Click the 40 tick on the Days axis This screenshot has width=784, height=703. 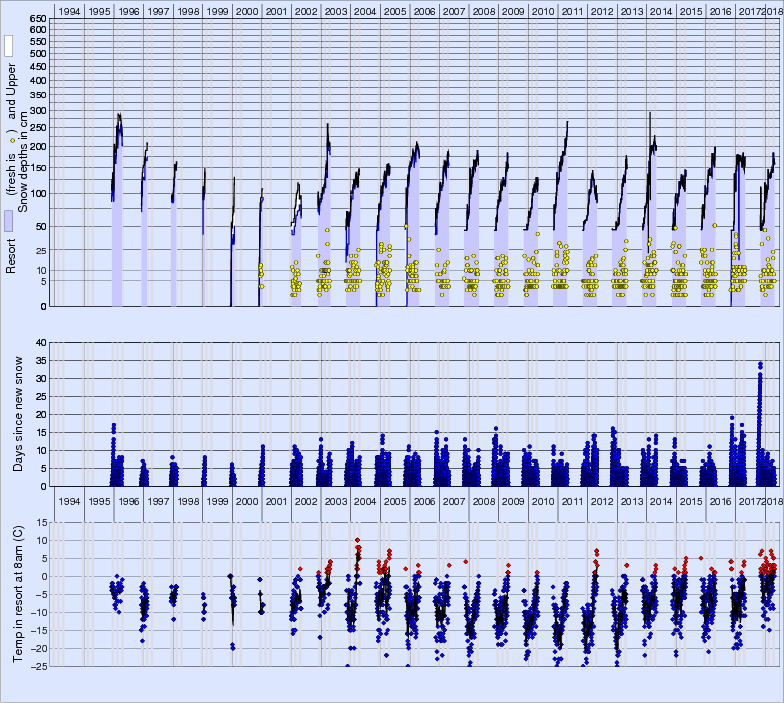pyautogui.click(x=40, y=342)
